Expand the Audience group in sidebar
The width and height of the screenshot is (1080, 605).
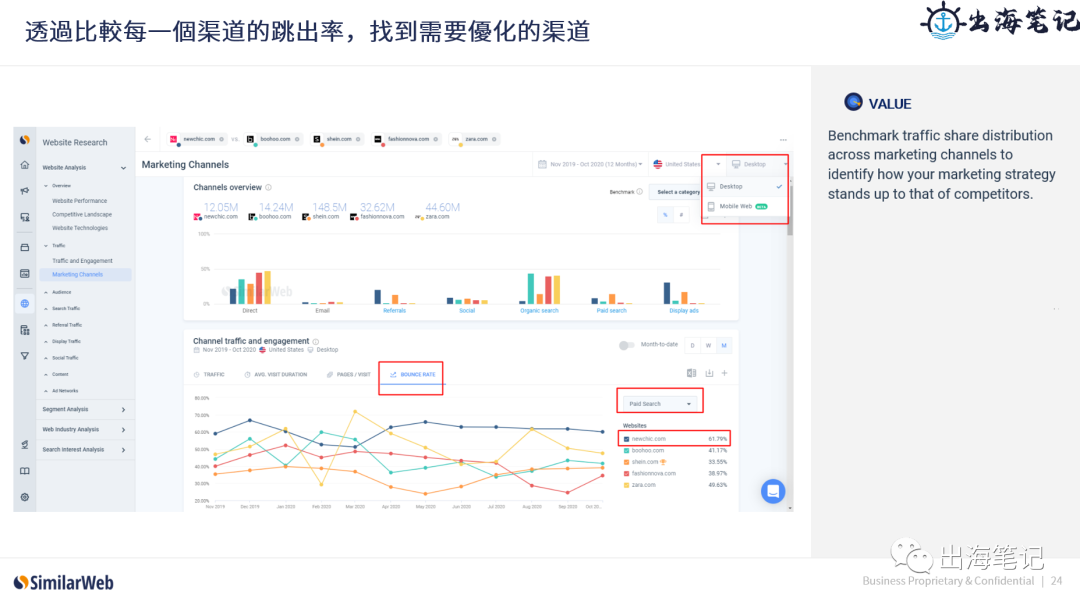point(46,292)
